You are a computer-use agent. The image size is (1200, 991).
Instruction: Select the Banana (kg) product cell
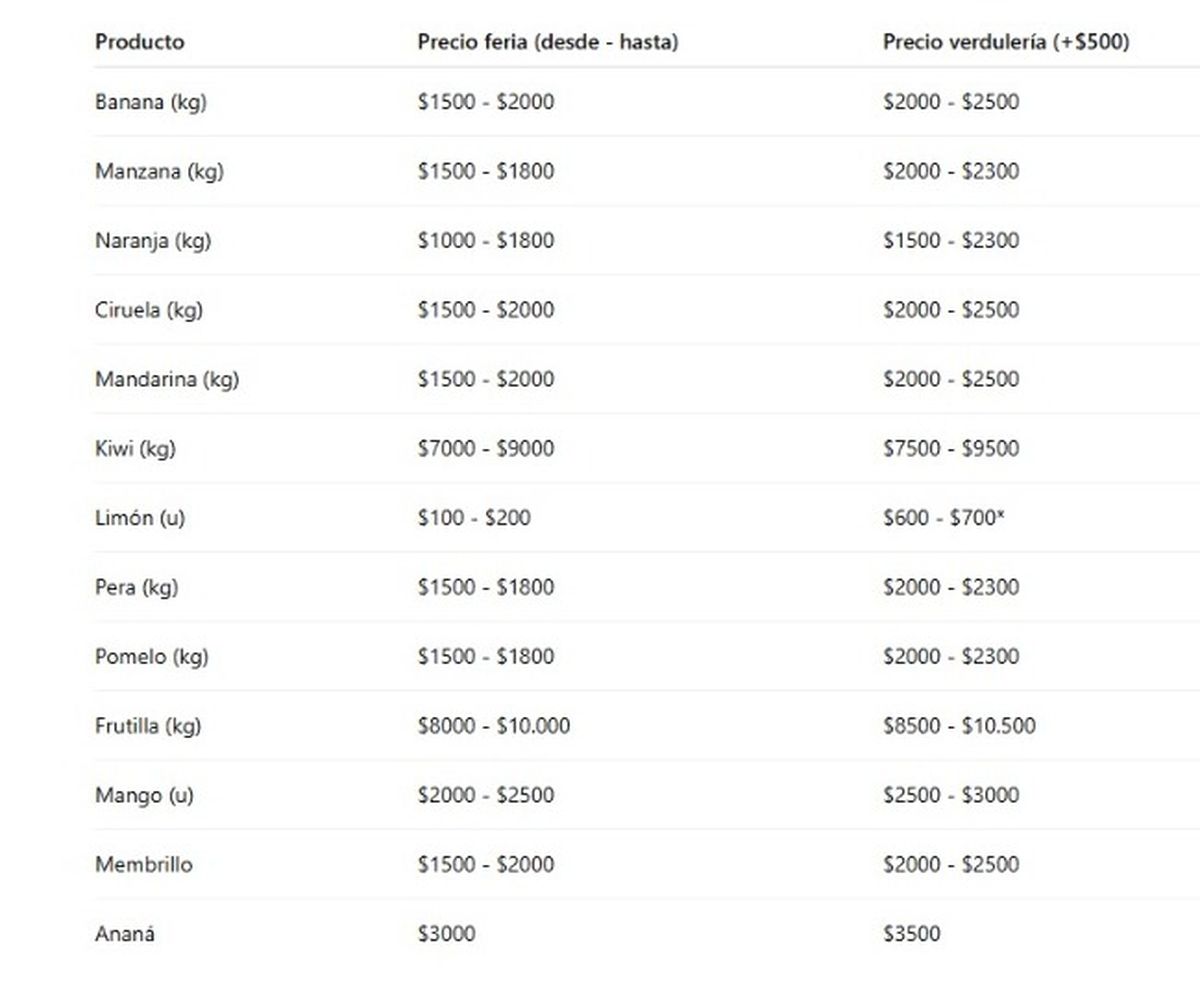pyautogui.click(x=151, y=102)
